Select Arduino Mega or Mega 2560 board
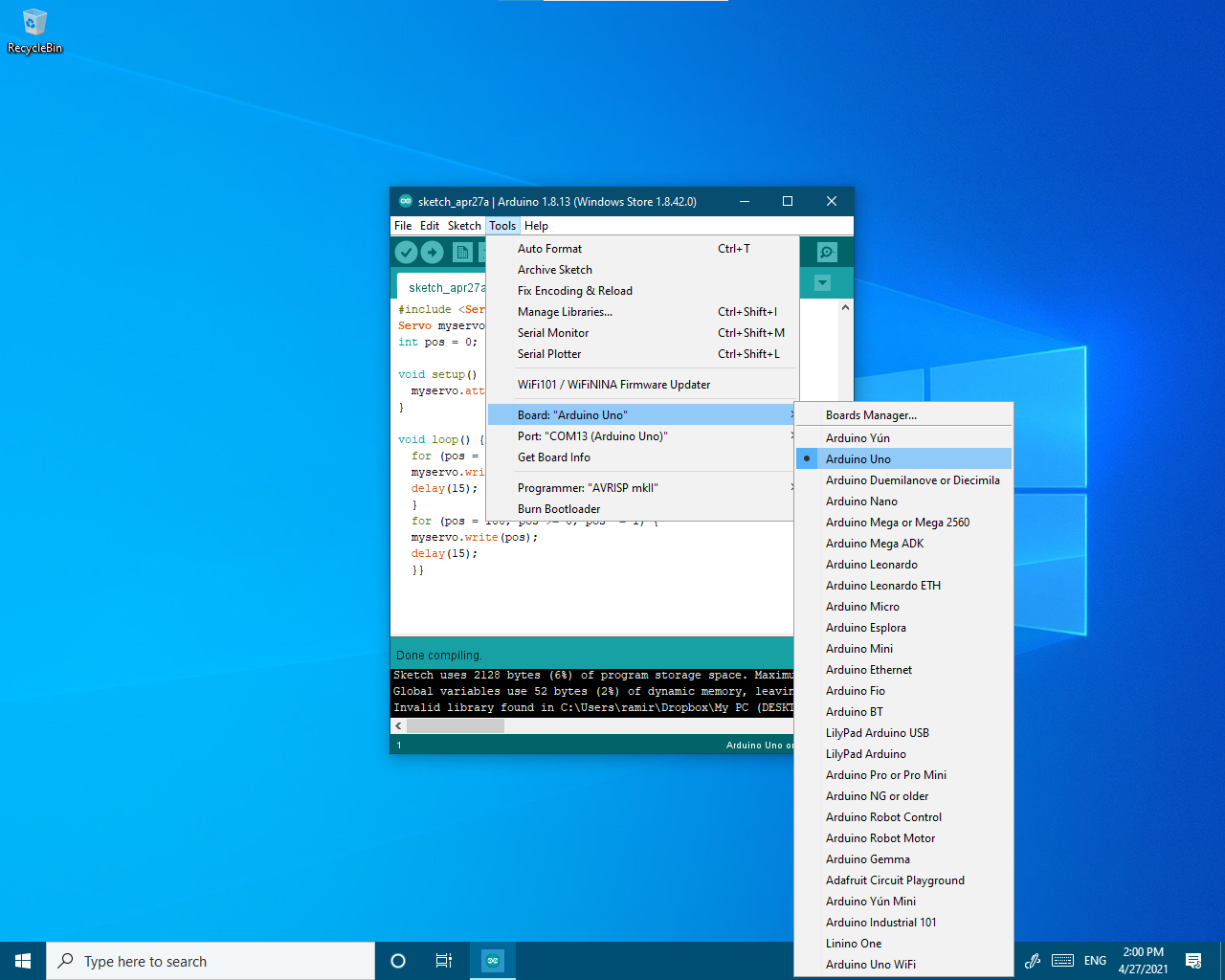 tap(898, 522)
